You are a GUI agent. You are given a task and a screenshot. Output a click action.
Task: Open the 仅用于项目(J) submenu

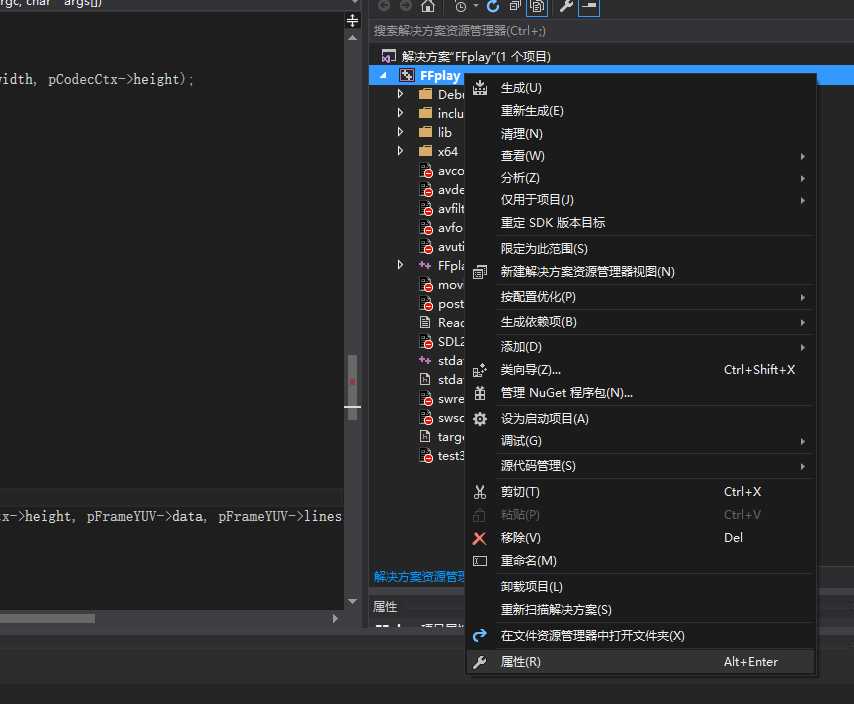(x=640, y=200)
